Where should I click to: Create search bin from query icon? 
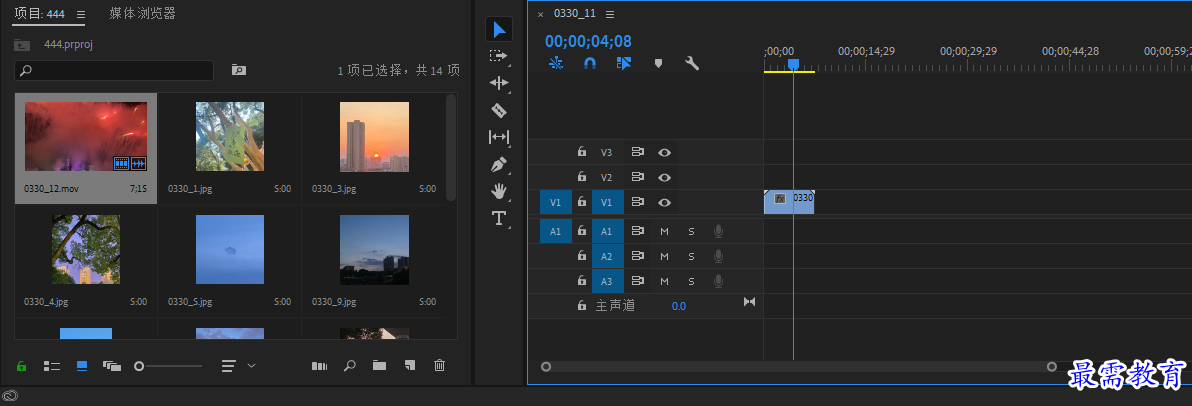point(239,69)
